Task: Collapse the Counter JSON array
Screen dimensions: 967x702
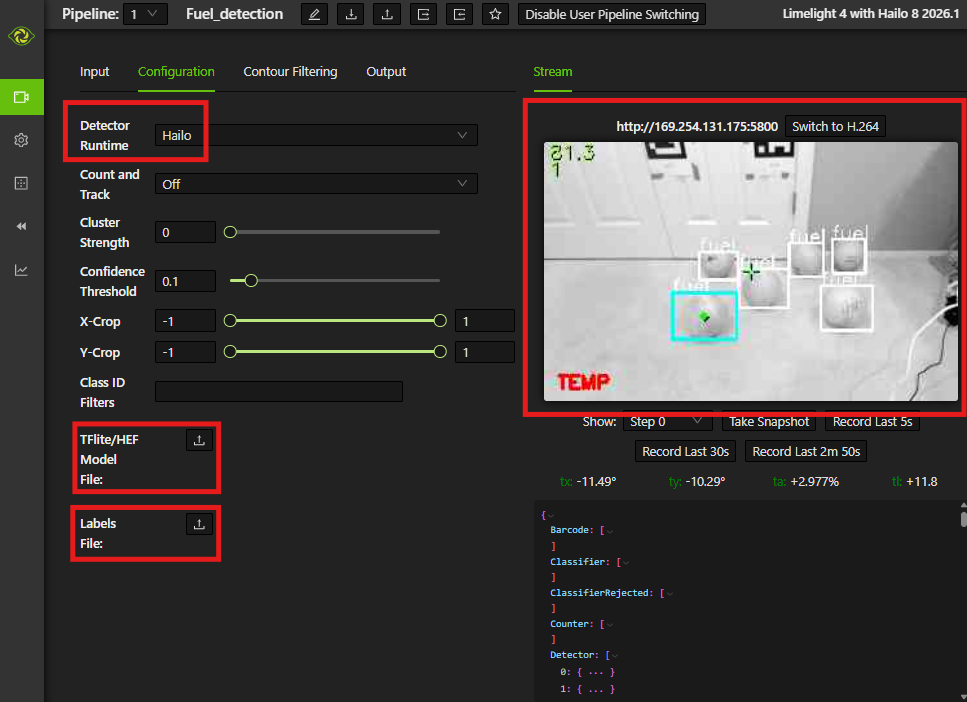Action: point(610,624)
